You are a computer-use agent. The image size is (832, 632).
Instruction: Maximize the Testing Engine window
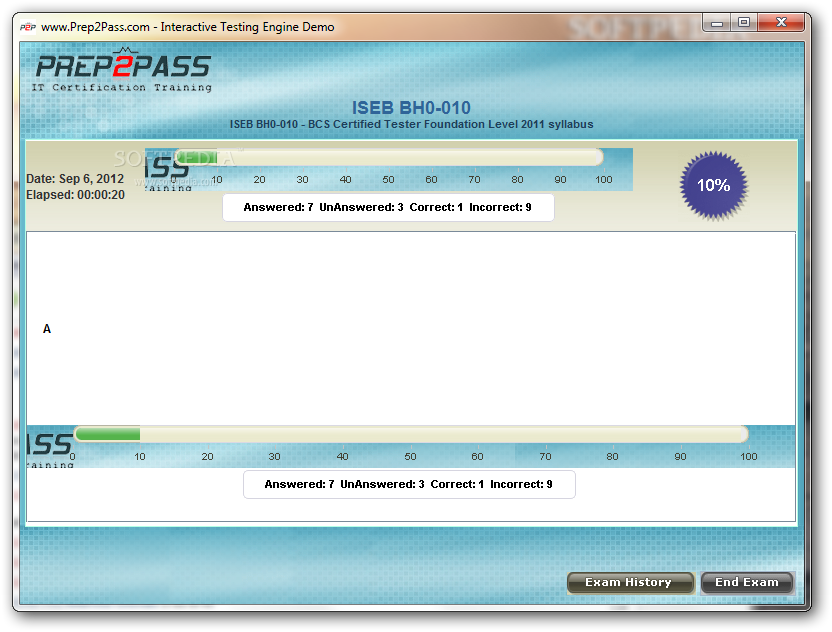tap(744, 22)
